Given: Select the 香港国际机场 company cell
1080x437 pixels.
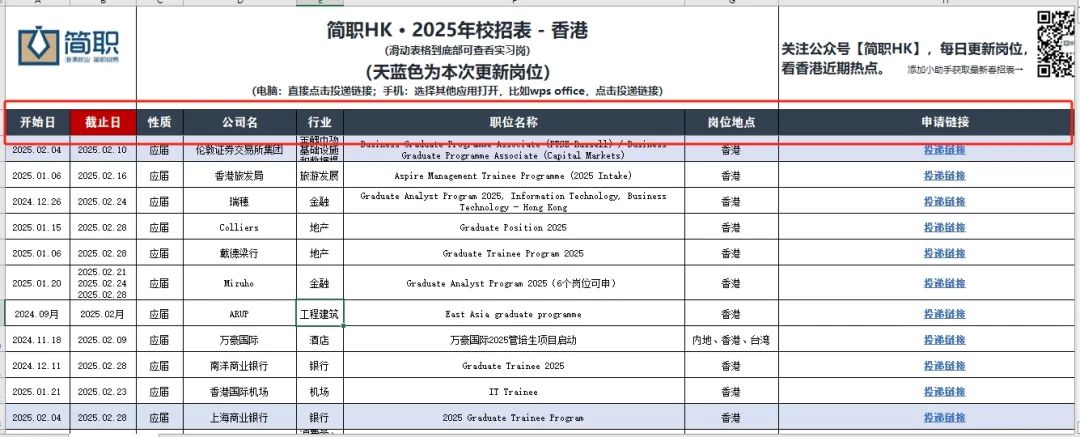Looking at the screenshot, I should [240, 392].
